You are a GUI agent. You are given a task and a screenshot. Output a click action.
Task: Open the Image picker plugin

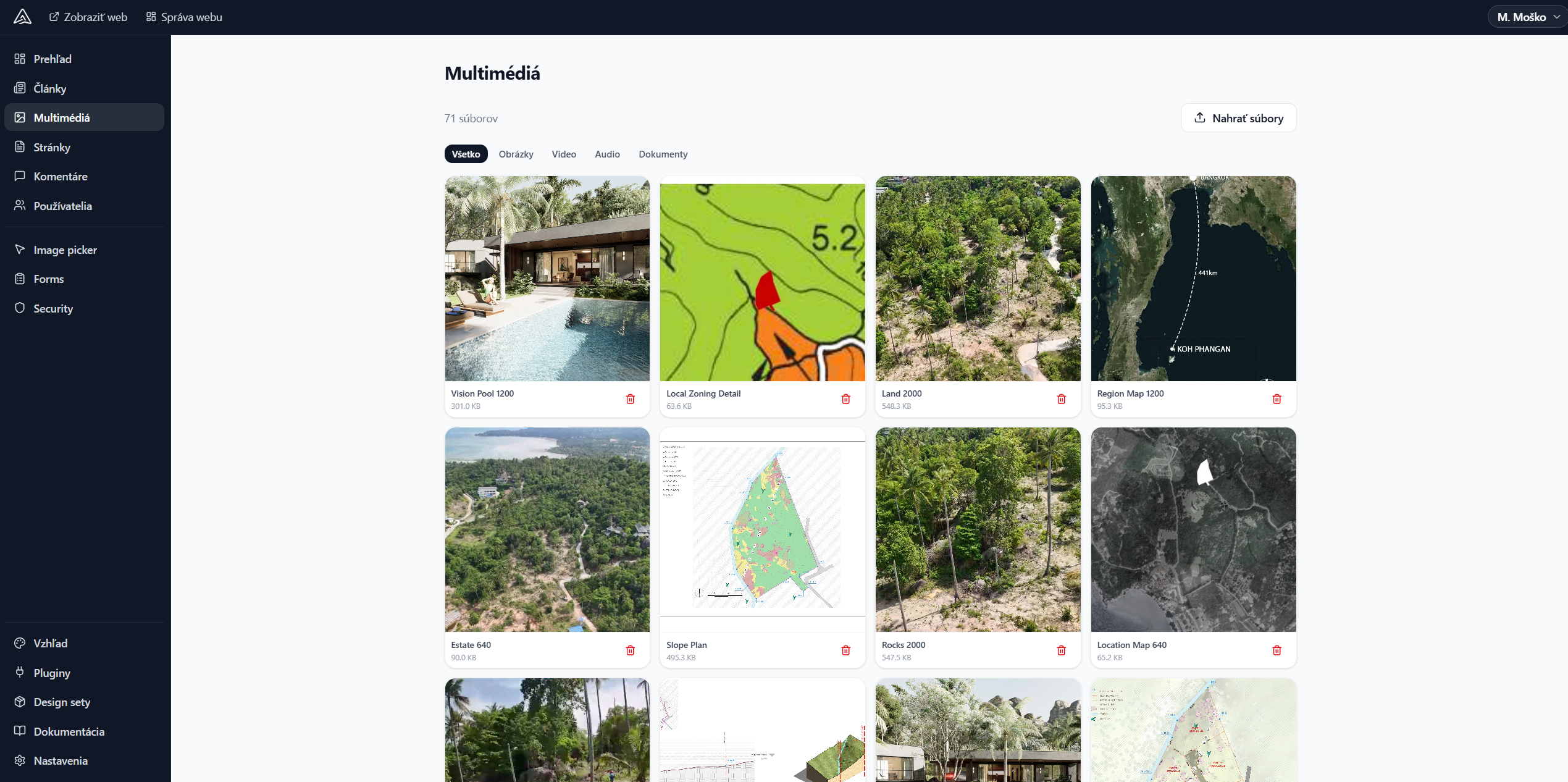[84, 250]
